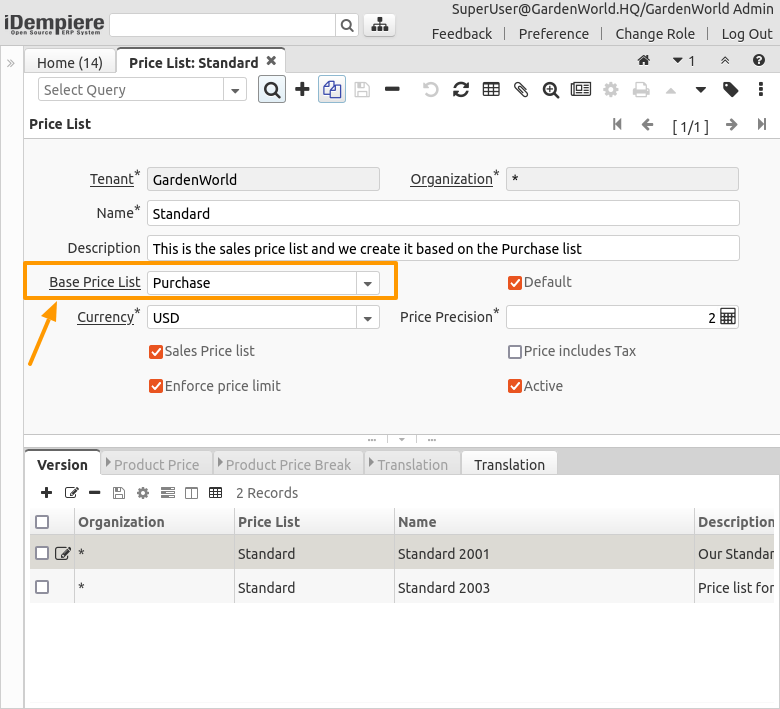
Task: Open the menu tree icon beside search
Action: (x=380, y=26)
